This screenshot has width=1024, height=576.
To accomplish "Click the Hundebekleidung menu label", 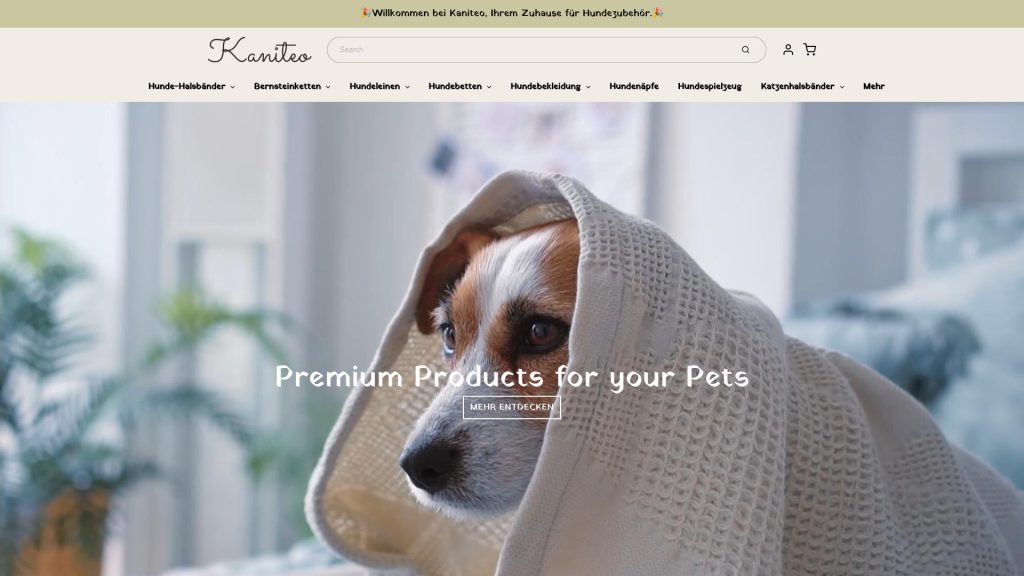I will (x=545, y=86).
